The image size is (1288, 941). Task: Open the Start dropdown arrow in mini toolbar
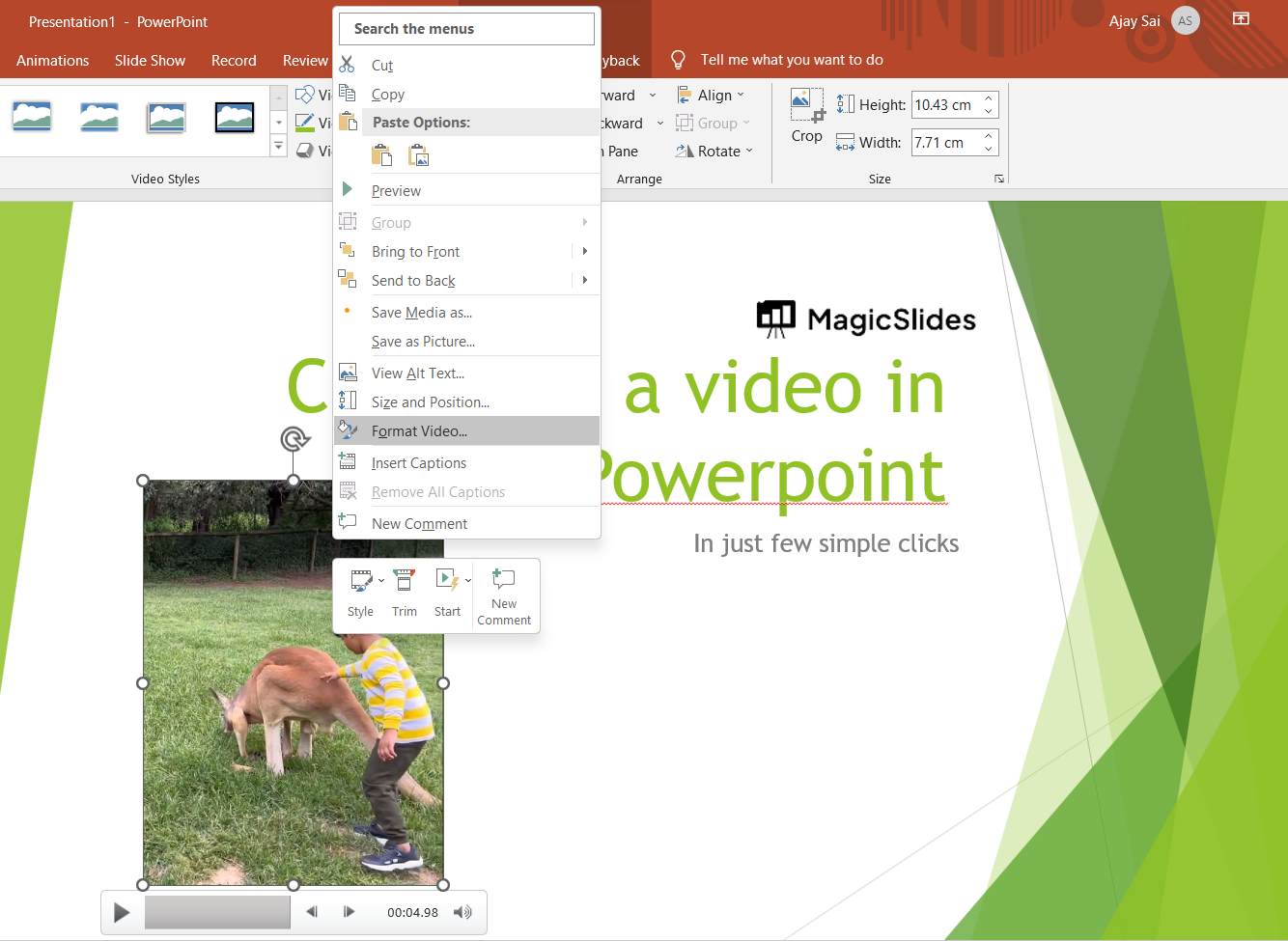tap(468, 580)
